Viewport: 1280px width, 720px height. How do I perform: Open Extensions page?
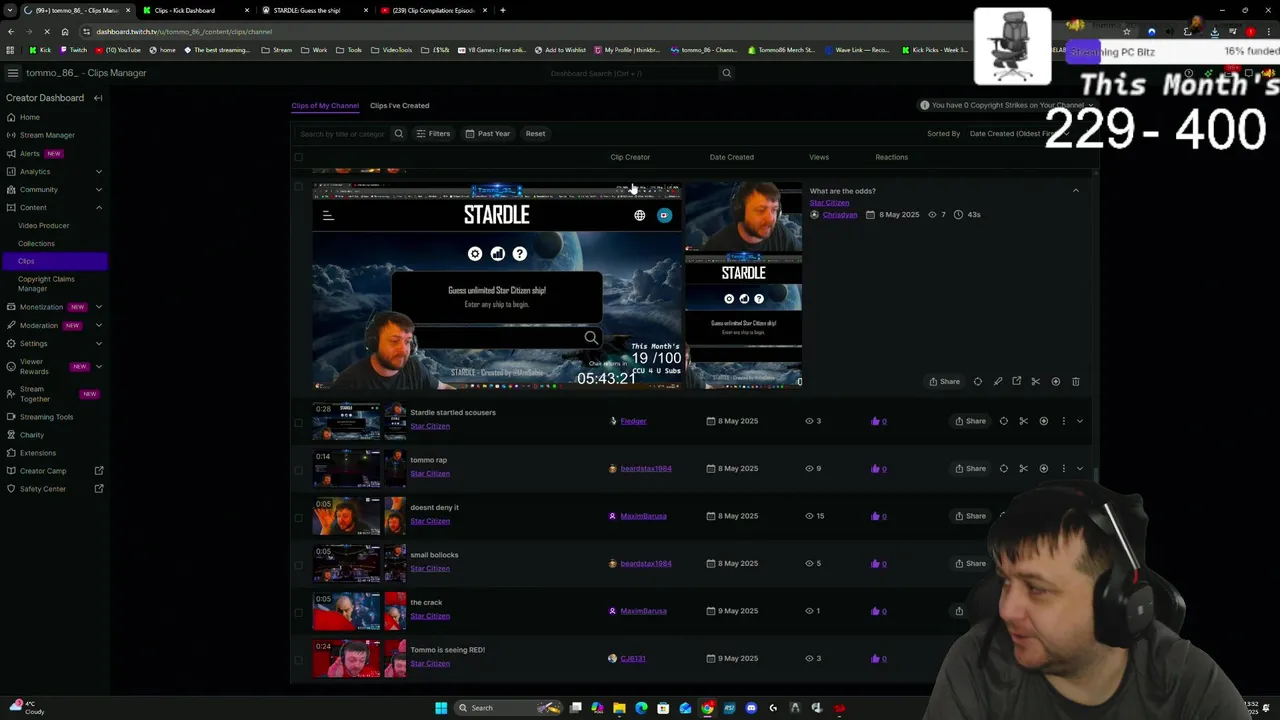coord(38,453)
